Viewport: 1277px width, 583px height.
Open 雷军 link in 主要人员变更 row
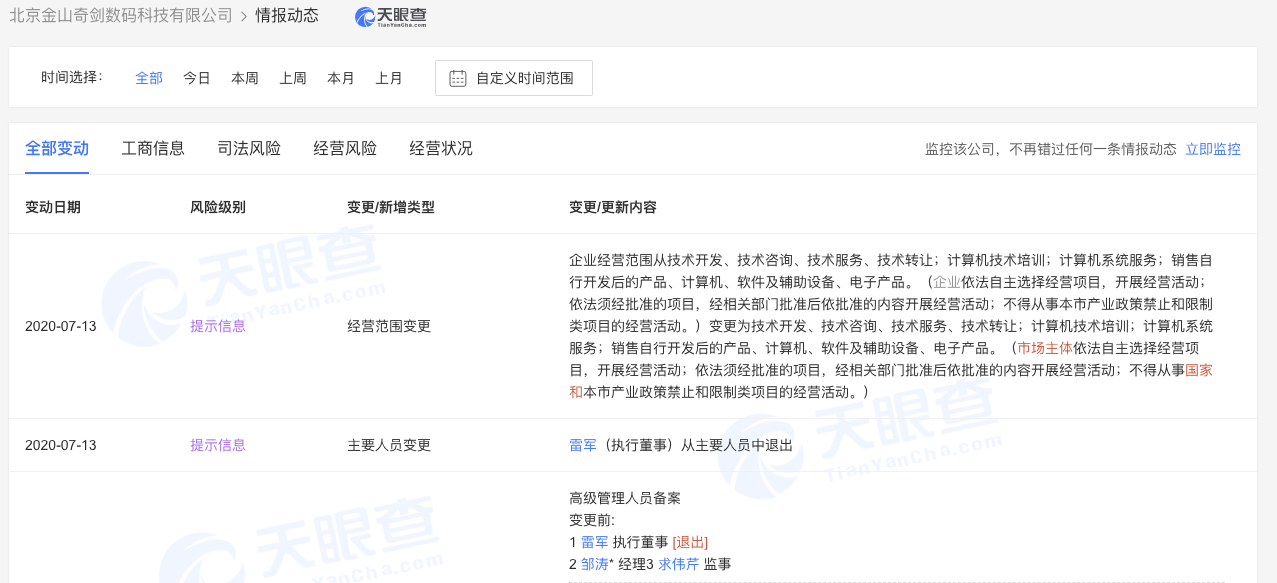coord(583,445)
